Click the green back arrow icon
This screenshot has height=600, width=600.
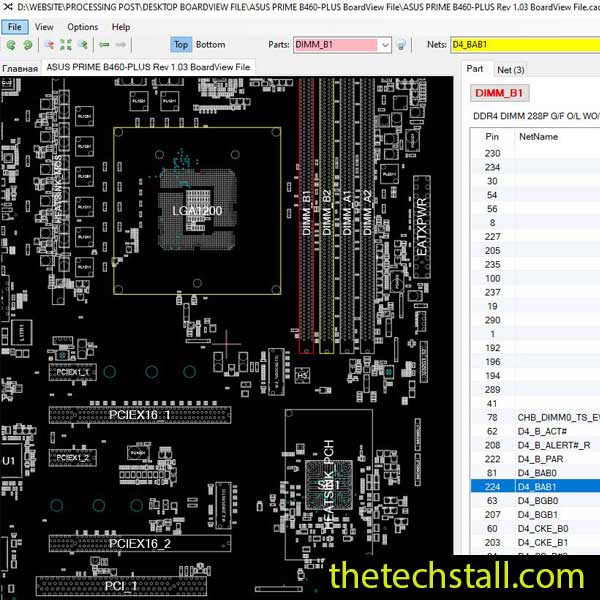tap(104, 45)
